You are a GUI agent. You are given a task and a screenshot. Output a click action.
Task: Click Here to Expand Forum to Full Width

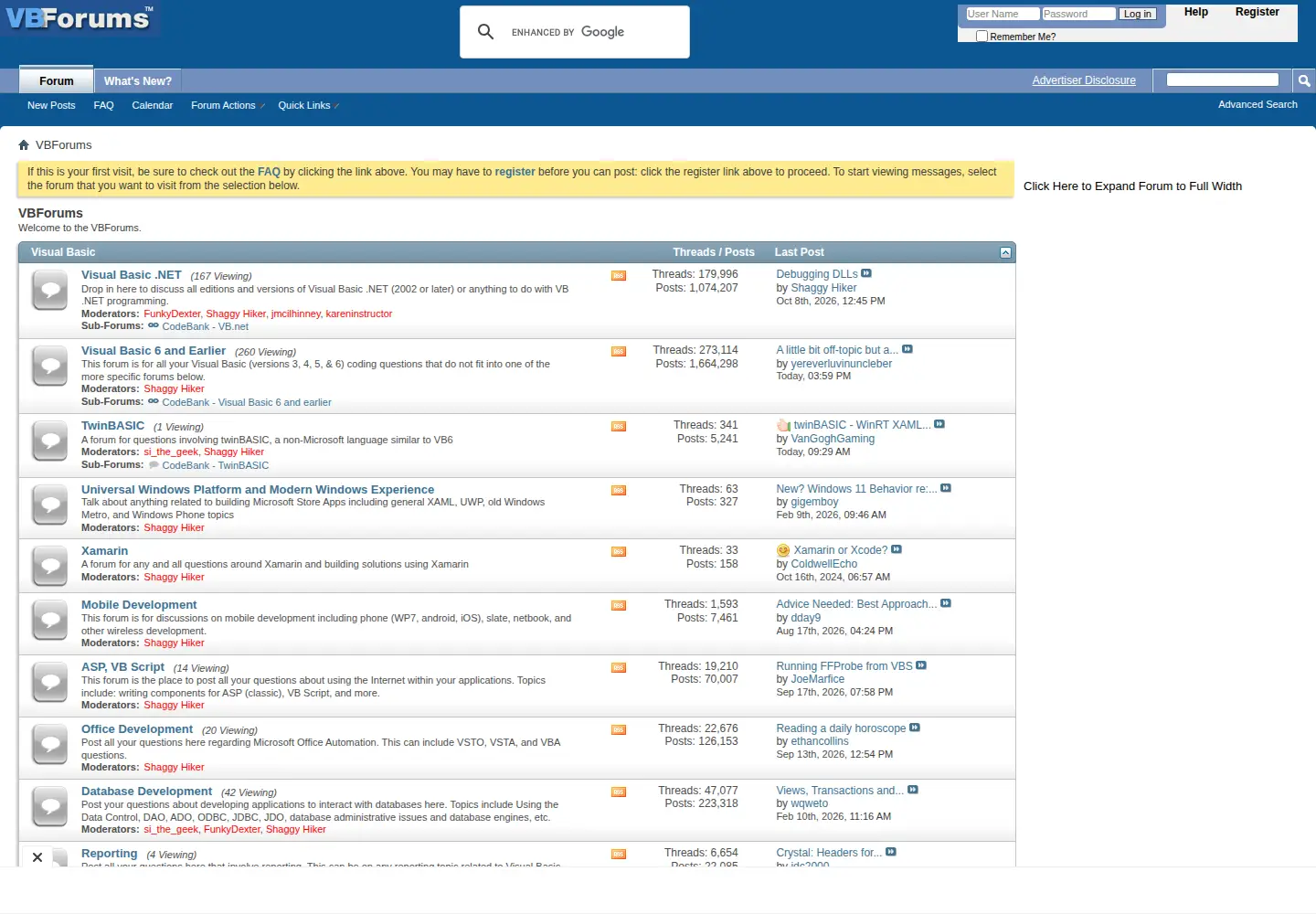(x=1132, y=186)
